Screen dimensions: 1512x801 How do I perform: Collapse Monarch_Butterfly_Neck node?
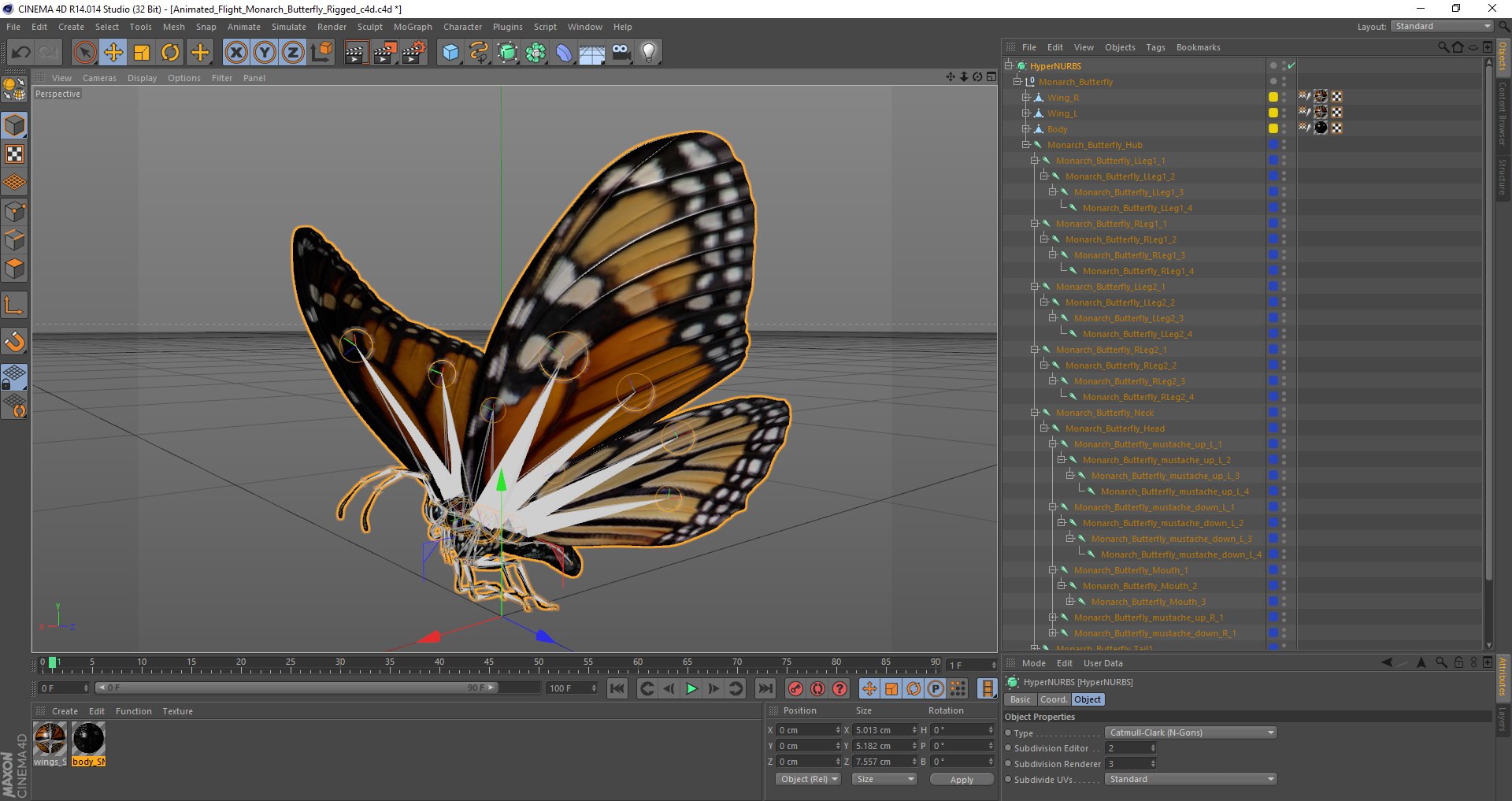(1035, 412)
